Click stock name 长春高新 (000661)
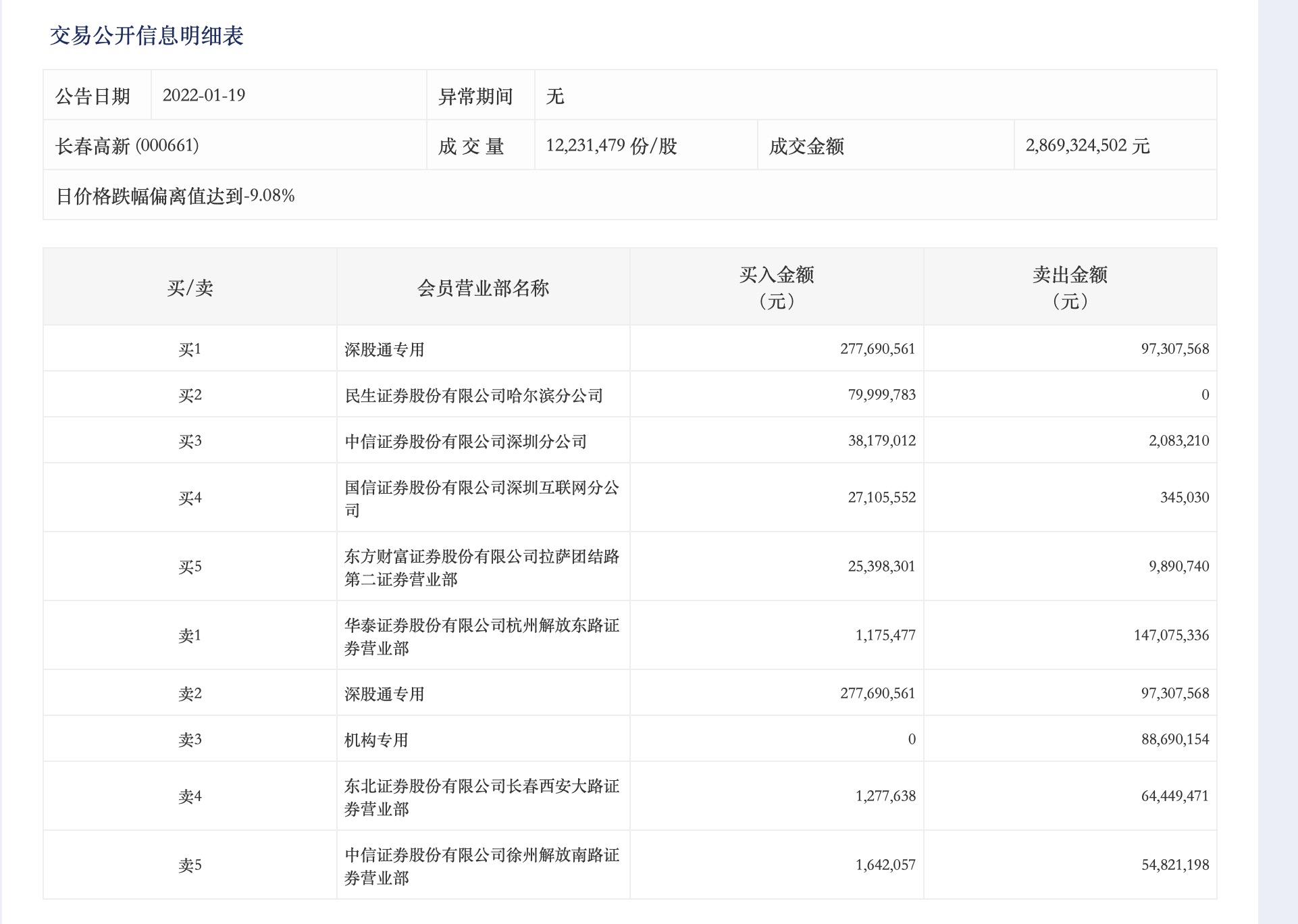The height and width of the screenshot is (924, 1298). pyautogui.click(x=127, y=146)
